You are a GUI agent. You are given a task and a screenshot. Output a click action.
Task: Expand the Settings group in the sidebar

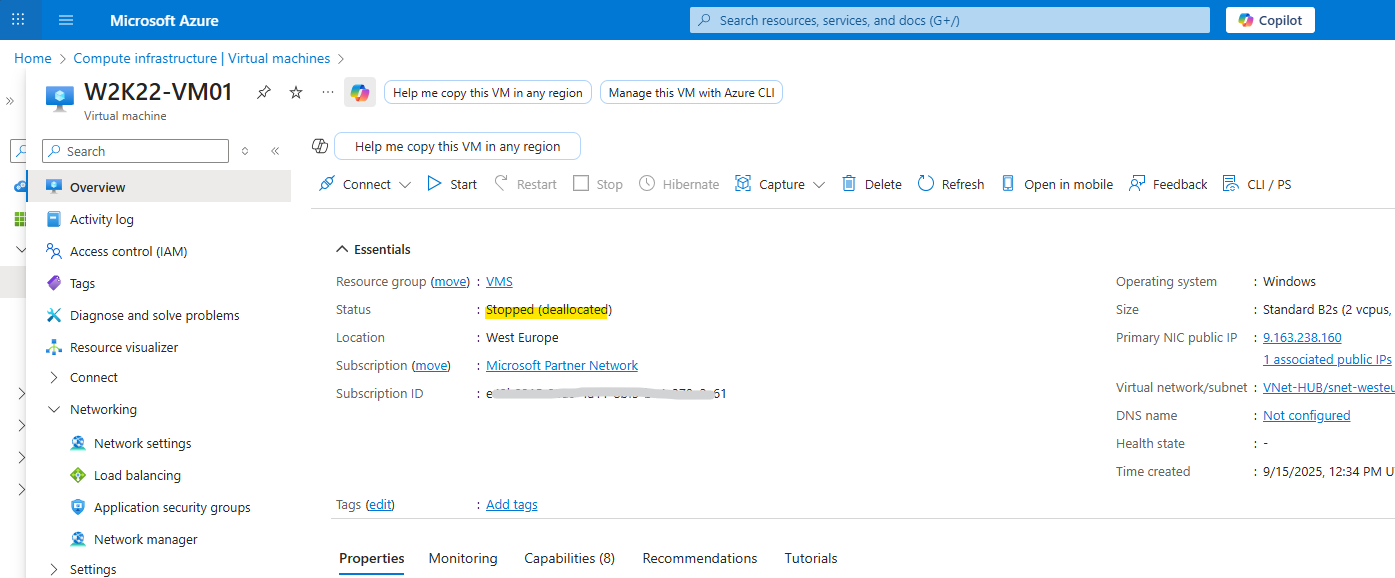[x=93, y=569]
